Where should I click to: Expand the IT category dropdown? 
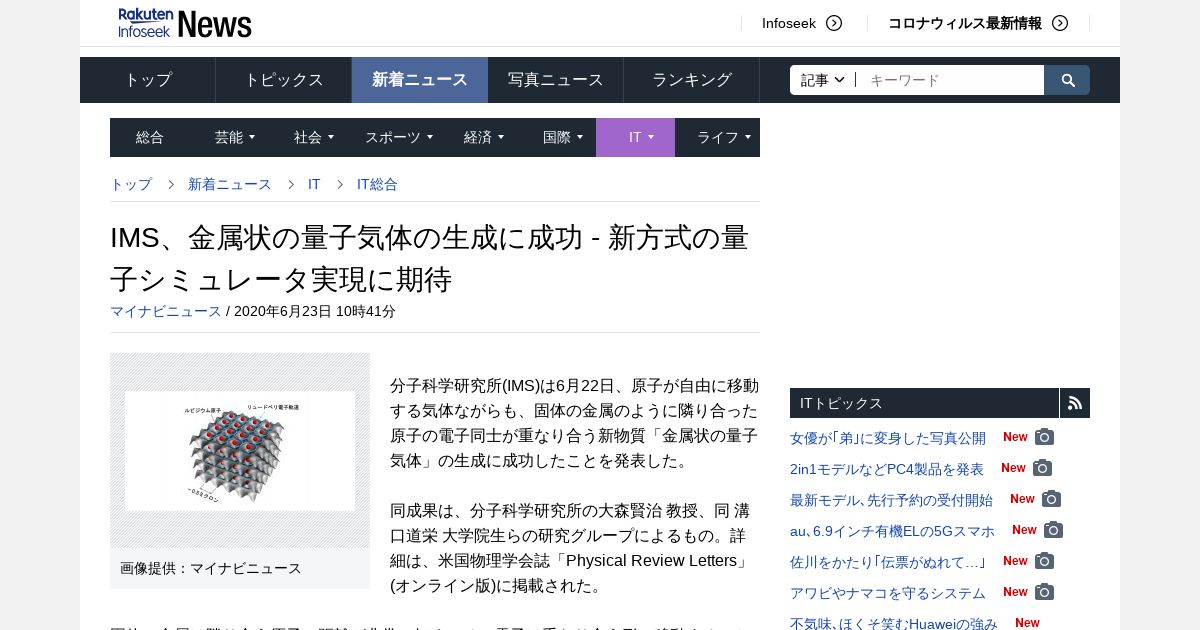click(x=651, y=137)
